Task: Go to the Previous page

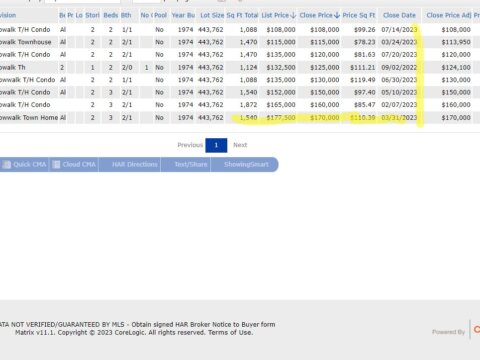Action: tap(190, 145)
